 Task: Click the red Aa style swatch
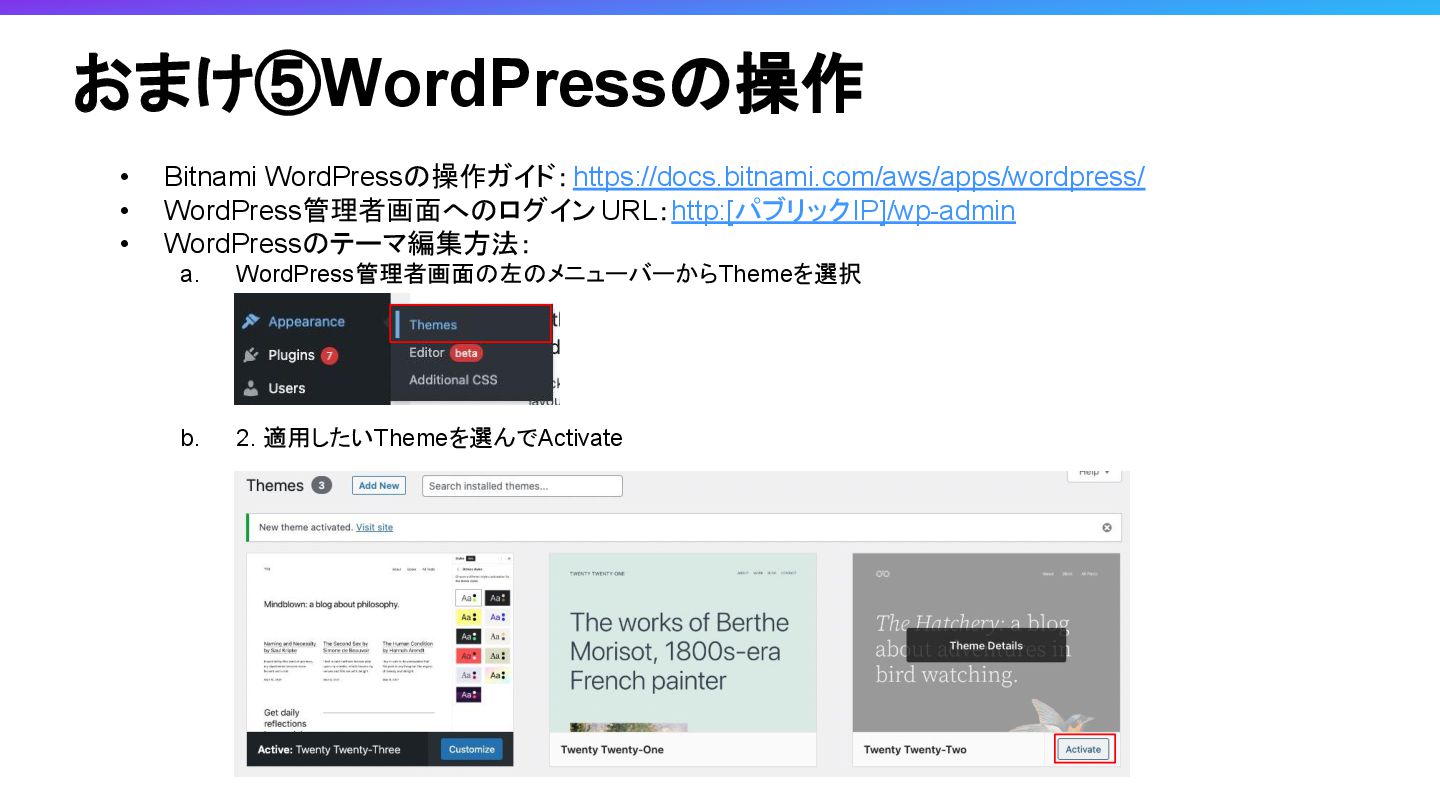coord(468,656)
